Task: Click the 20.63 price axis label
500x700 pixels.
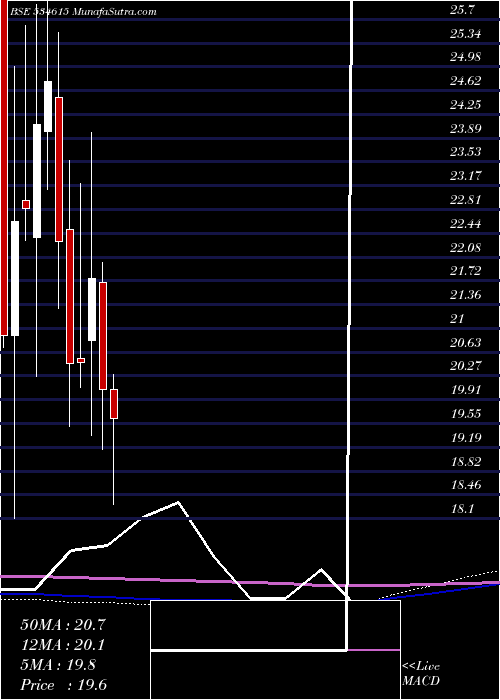Action: [x=466, y=343]
